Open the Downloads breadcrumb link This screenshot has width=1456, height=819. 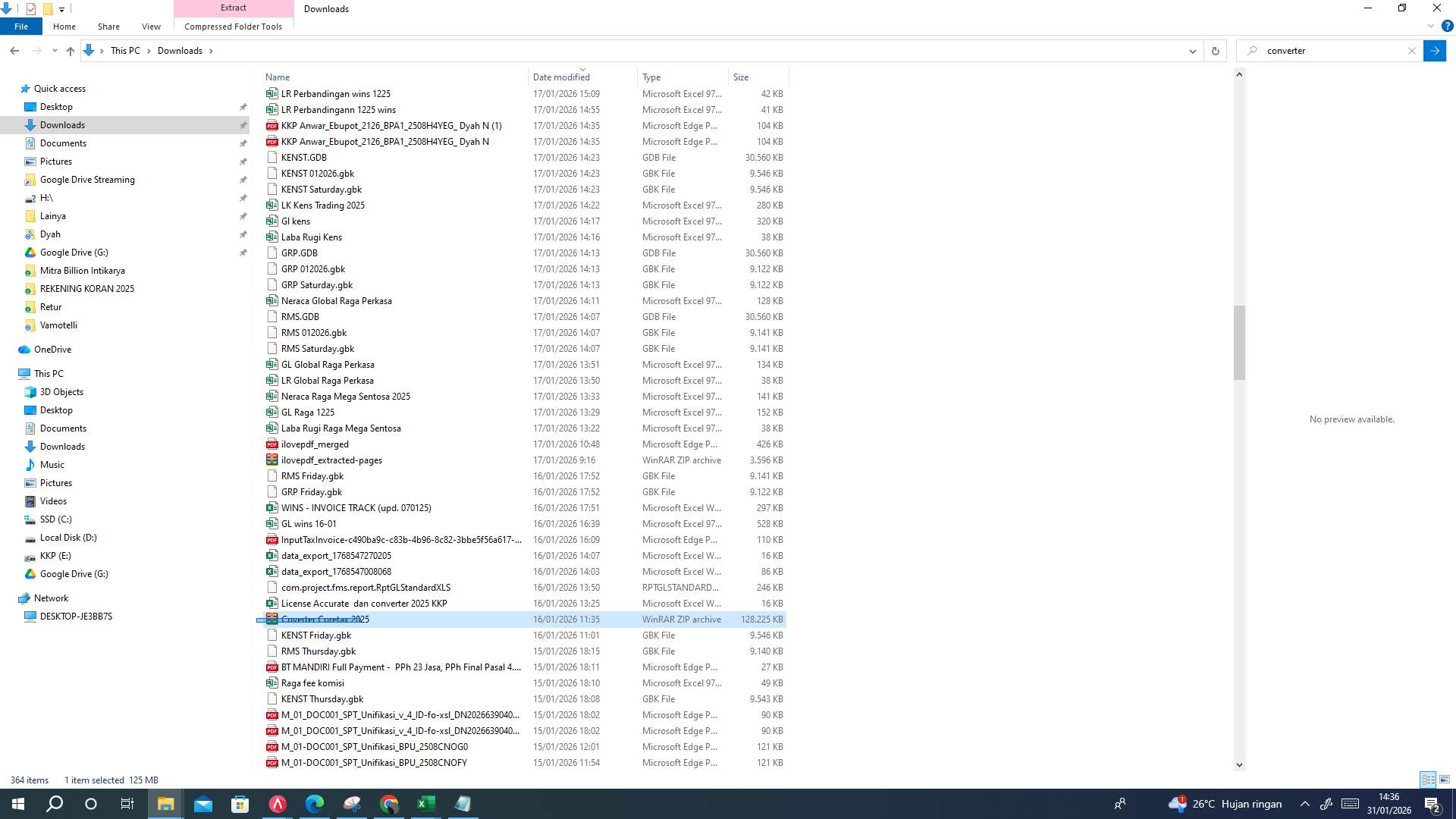180,50
